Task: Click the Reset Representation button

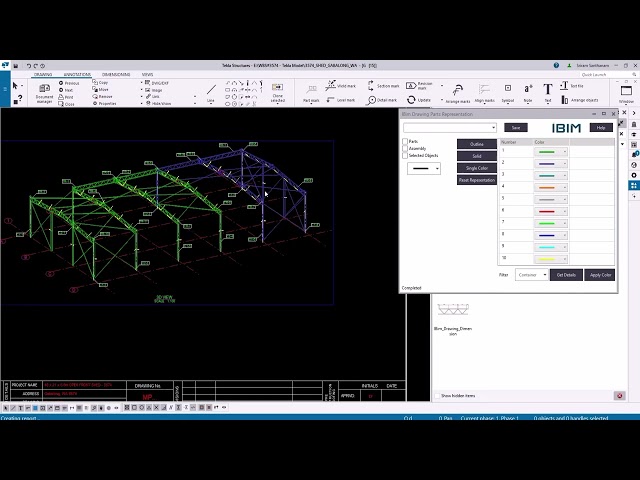Action: click(477, 180)
